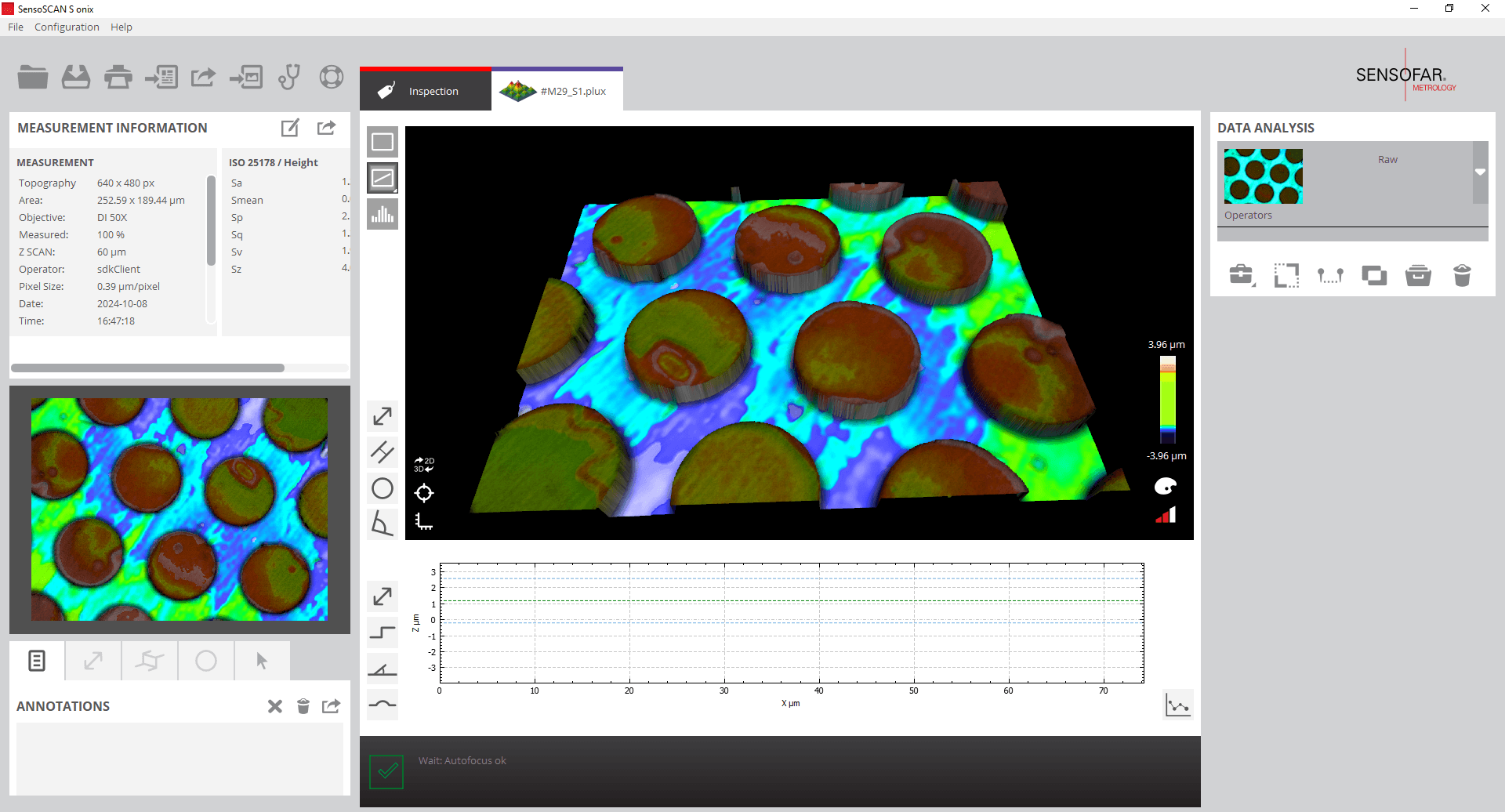Open the annotation notes tab
The width and height of the screenshot is (1505, 812).
pyautogui.click(x=37, y=661)
